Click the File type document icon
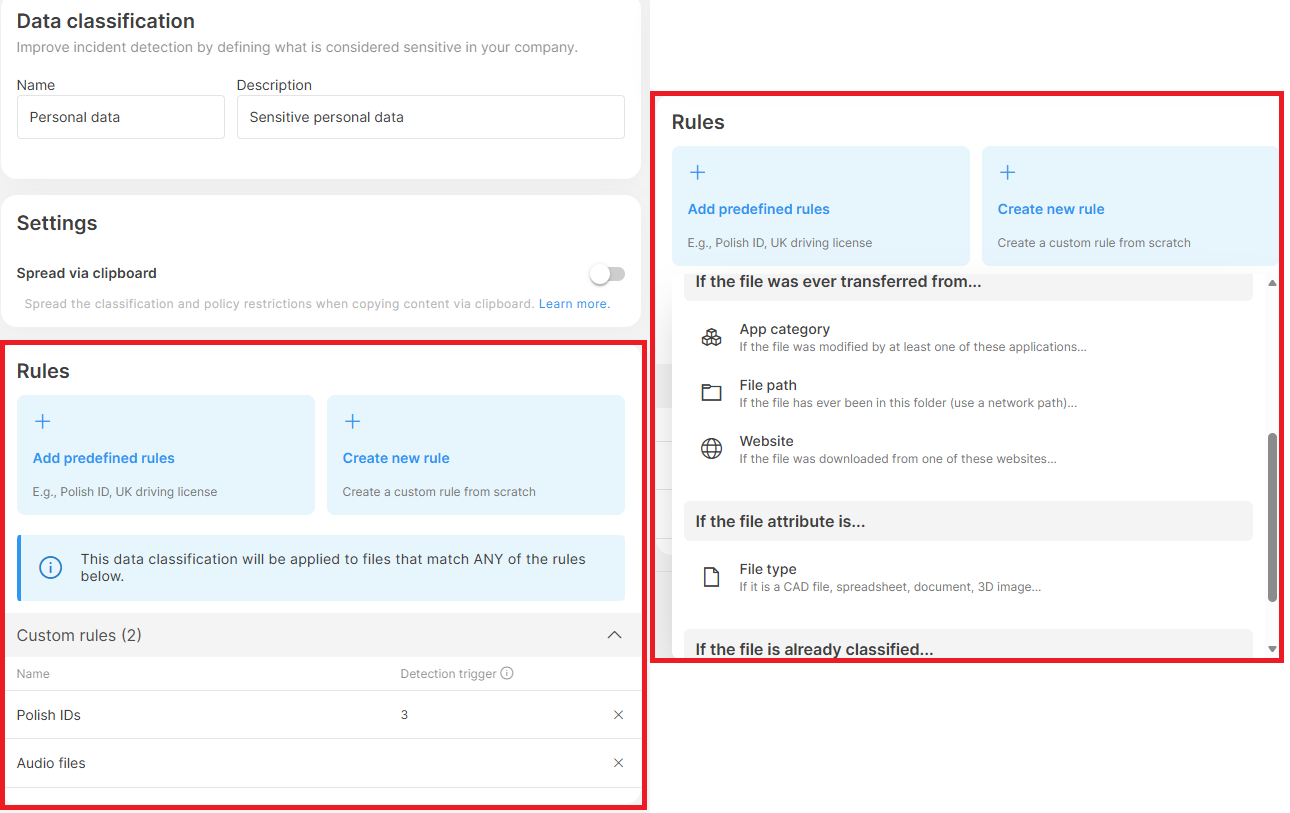Image resolution: width=1290 pixels, height=813 pixels. (711, 577)
